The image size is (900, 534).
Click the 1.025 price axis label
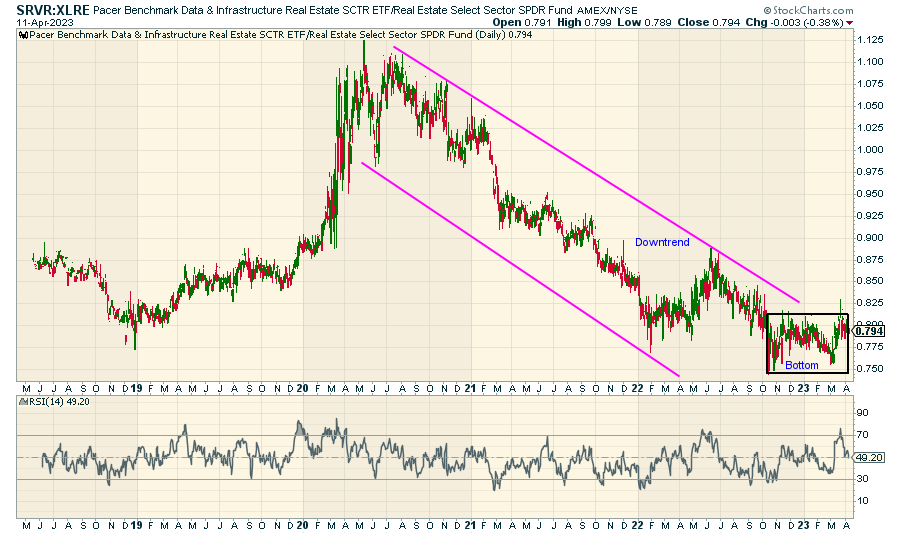point(870,128)
